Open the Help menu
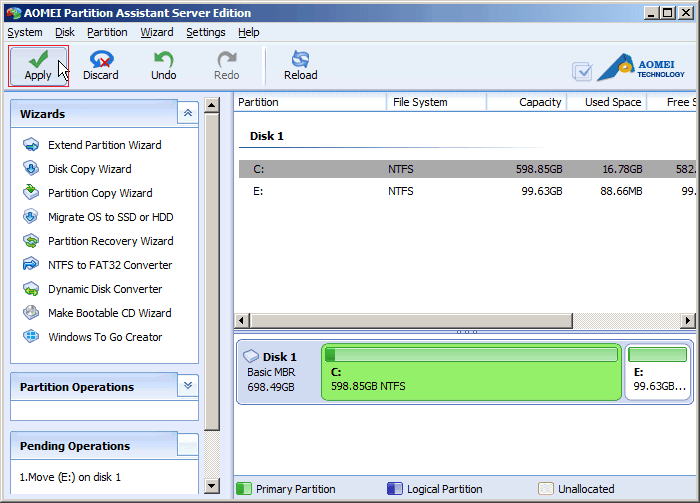Viewport: 700px width, 503px height. [249, 33]
